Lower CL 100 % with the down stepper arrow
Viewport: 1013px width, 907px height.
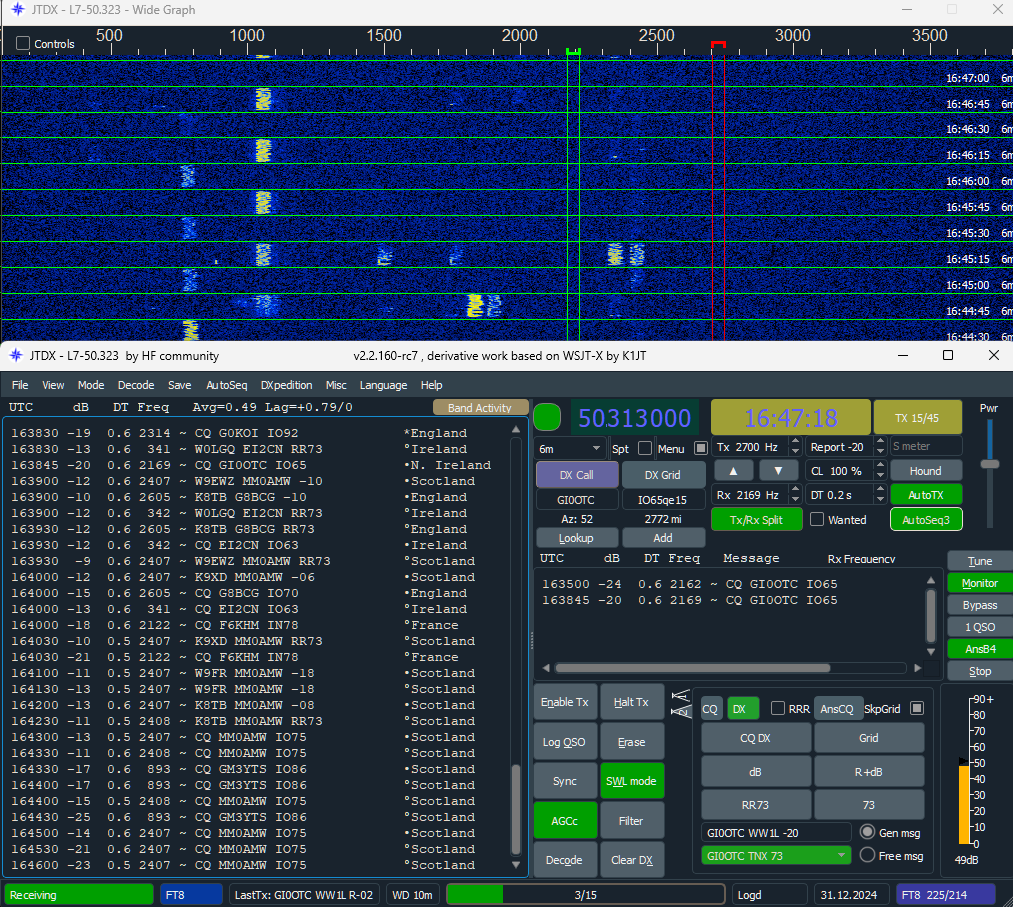click(880, 475)
